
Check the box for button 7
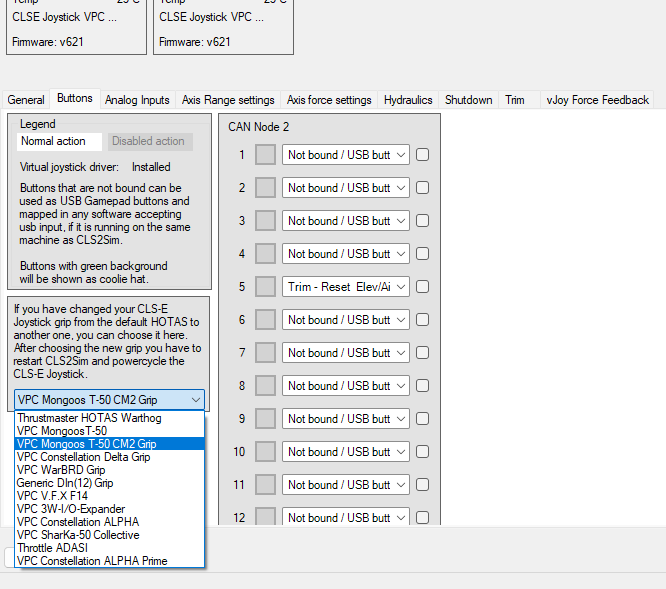point(422,352)
